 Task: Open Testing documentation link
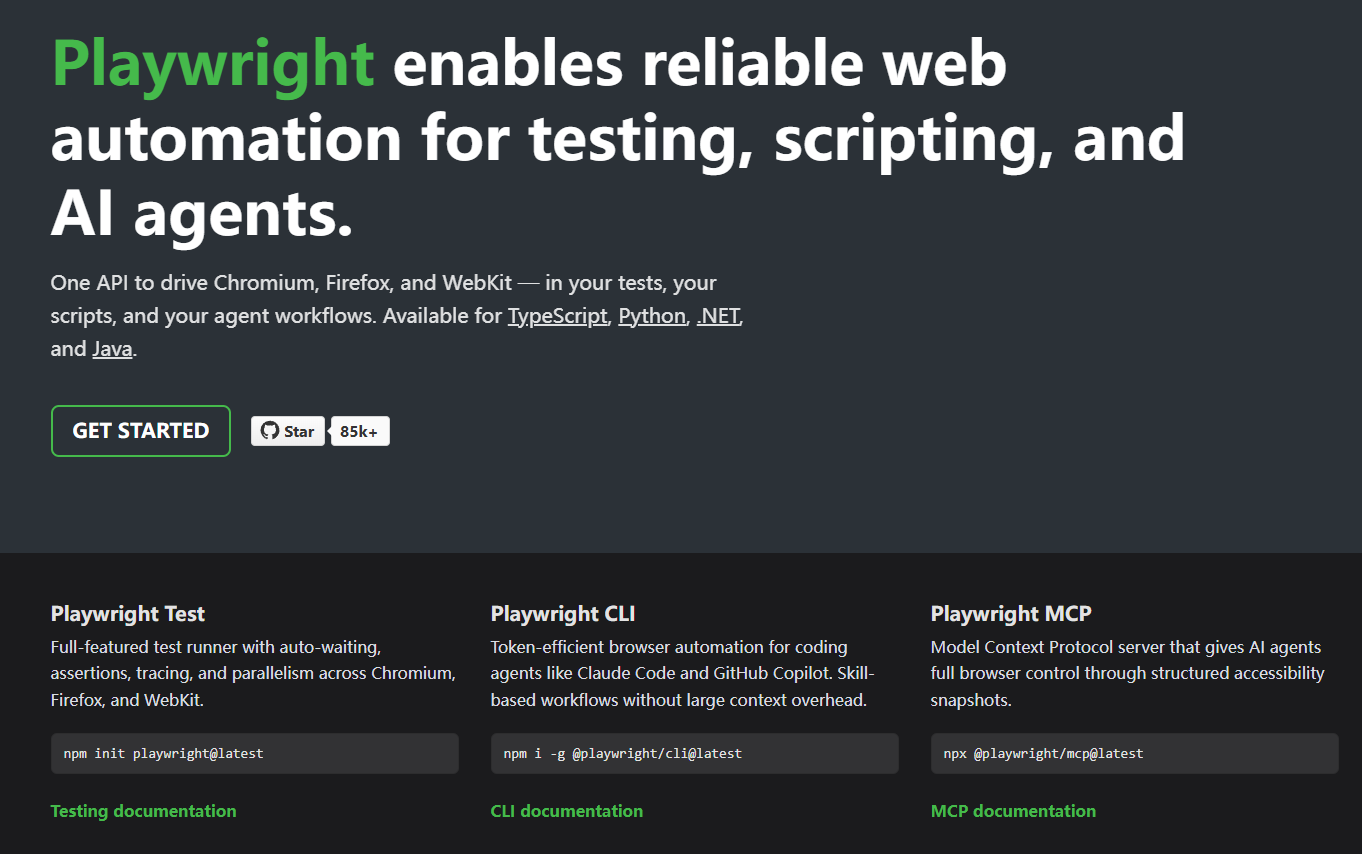tap(143, 811)
